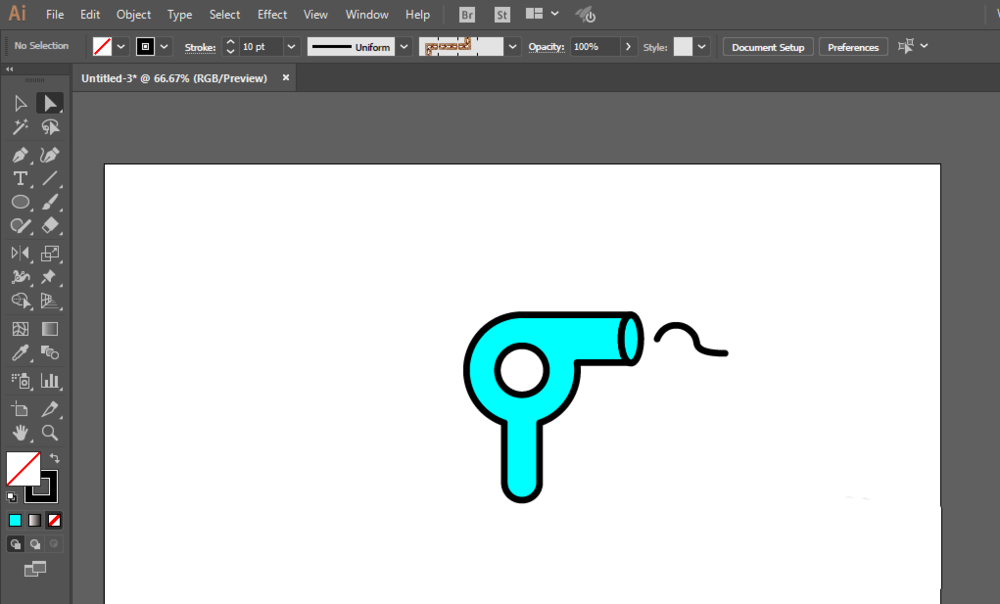
Task: Select the Zoom tool
Action: [49, 433]
